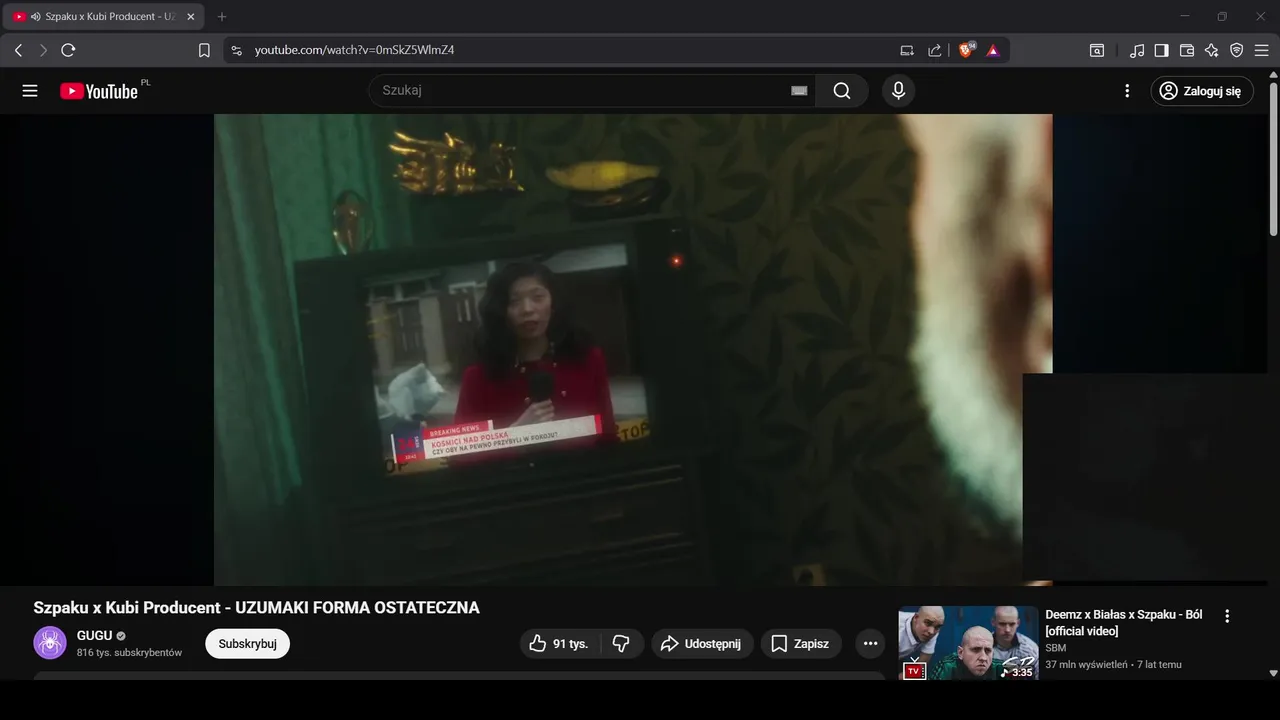This screenshot has width=1280, height=720.
Task: Click the SBM channel name
Action: 1055,648
